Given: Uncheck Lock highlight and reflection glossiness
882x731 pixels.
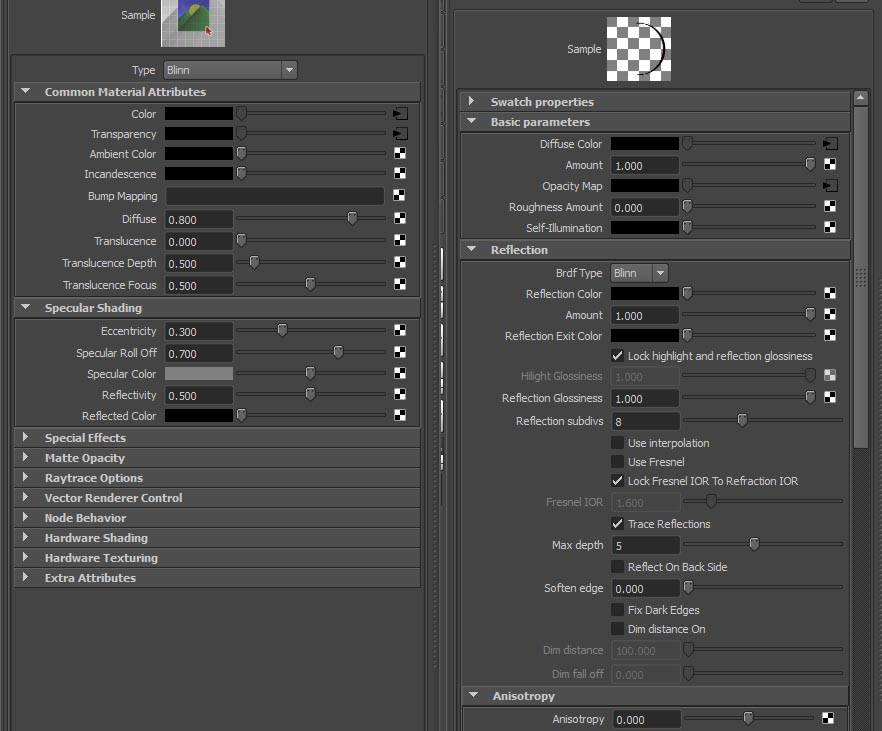Looking at the screenshot, I should coord(618,356).
